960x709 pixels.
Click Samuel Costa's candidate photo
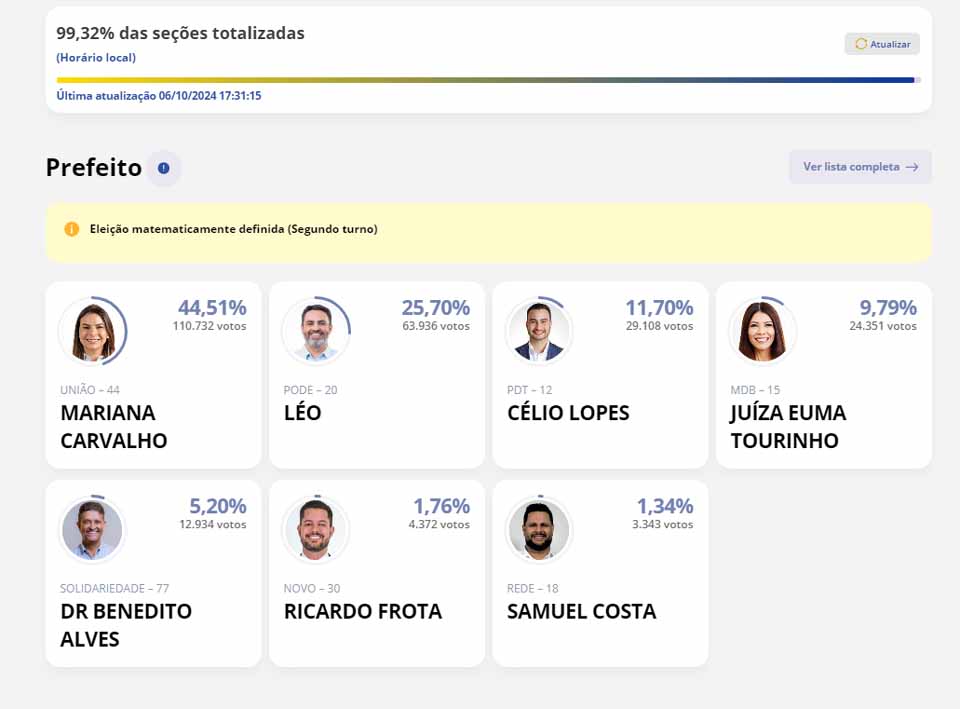click(x=540, y=530)
